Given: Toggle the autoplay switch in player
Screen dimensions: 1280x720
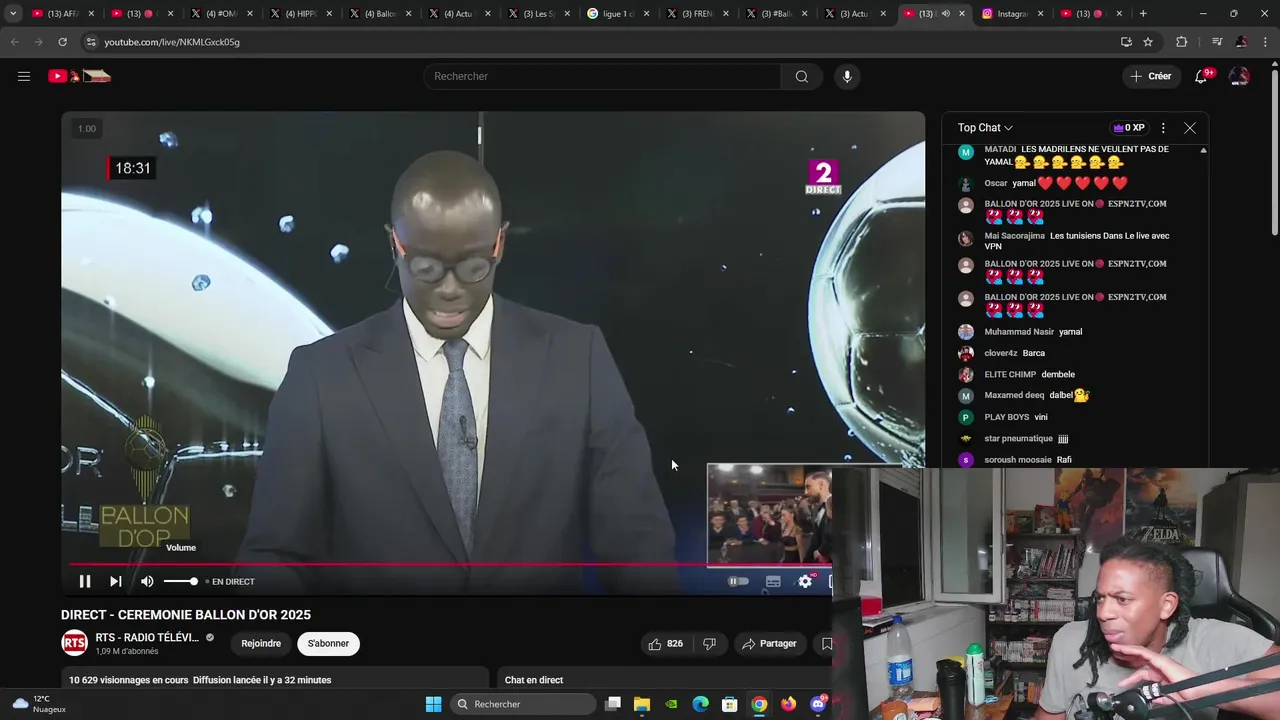Looking at the screenshot, I should click(x=738, y=581).
